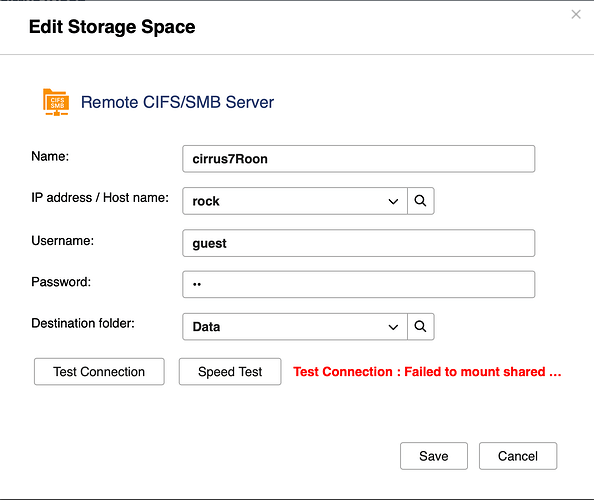Viewport: 594px width, 500px height.
Task: Expand the Destination folder dropdown arrow
Action: click(x=393, y=327)
